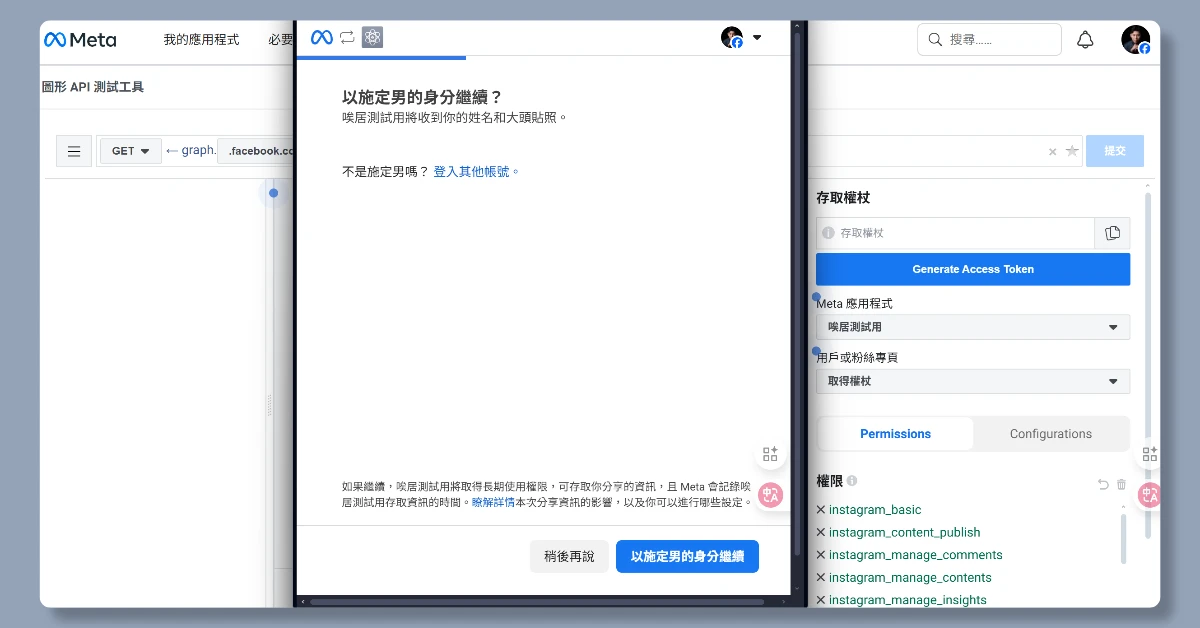The image size is (1200, 628).
Task: Click the right panel's vertical scrollbar
Action: coord(1147,365)
